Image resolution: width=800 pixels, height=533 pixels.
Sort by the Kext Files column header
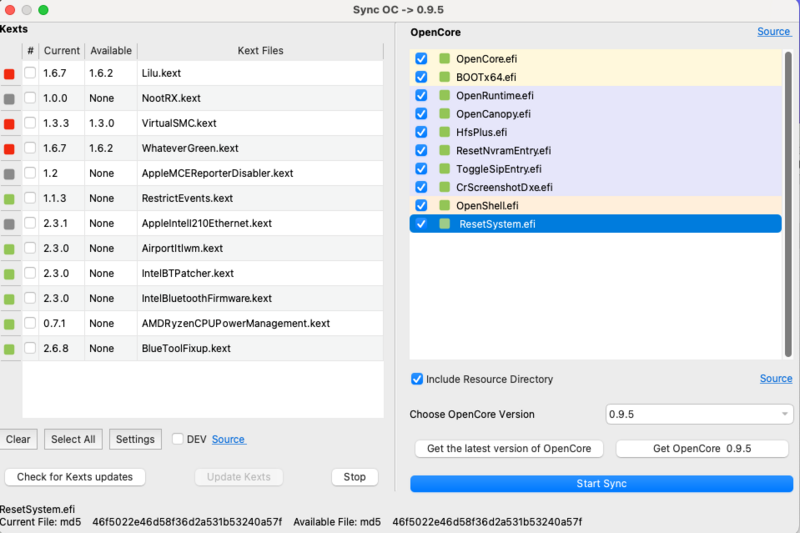(260, 50)
